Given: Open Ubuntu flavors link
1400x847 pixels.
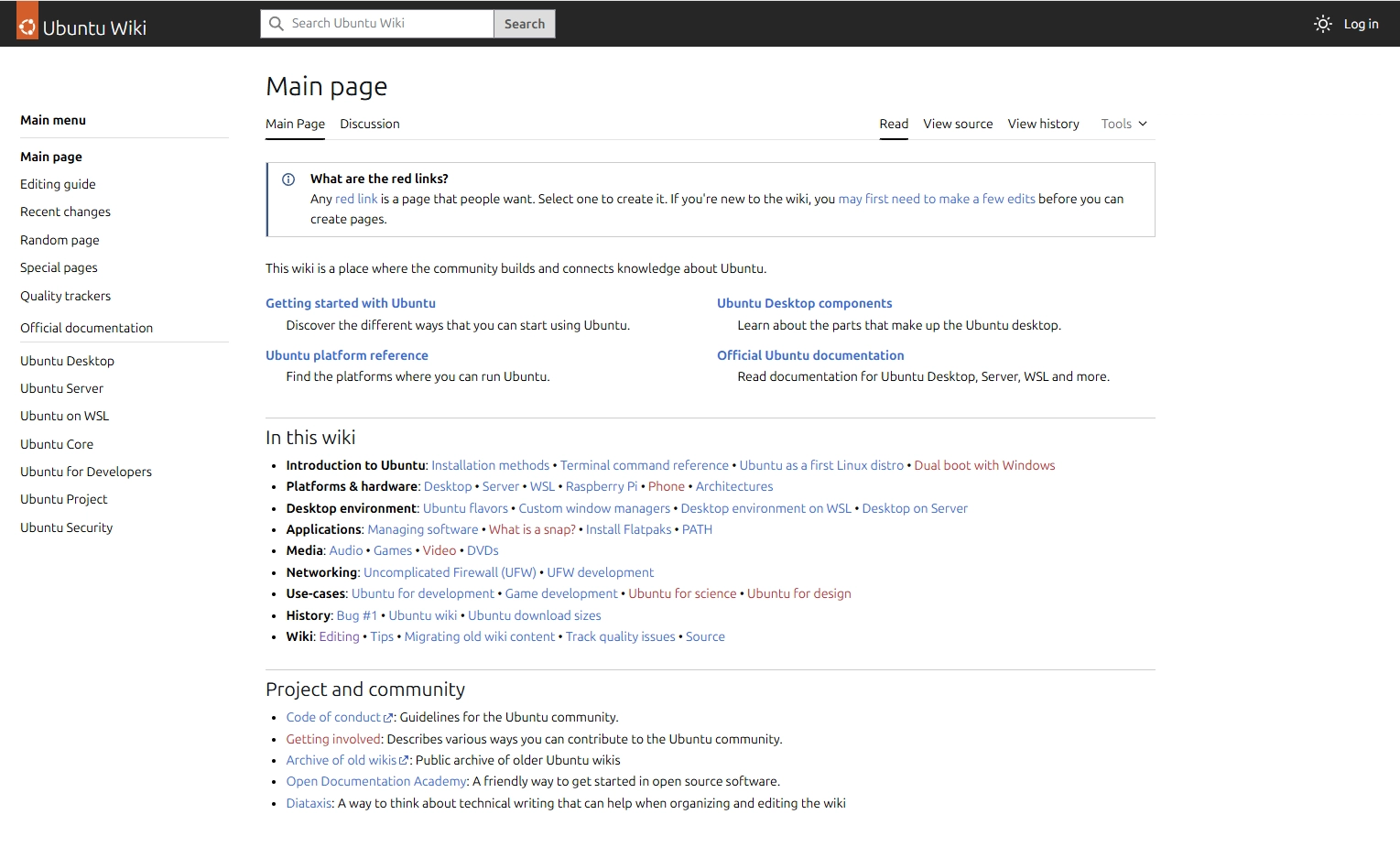Looking at the screenshot, I should [x=465, y=508].
